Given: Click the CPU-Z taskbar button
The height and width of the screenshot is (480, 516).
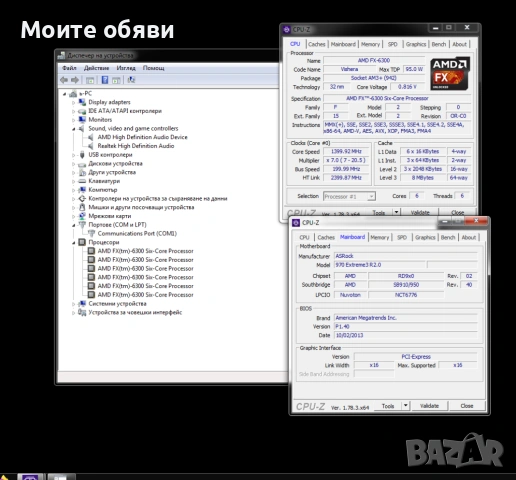Looking at the screenshot, I should click(x=30, y=477).
